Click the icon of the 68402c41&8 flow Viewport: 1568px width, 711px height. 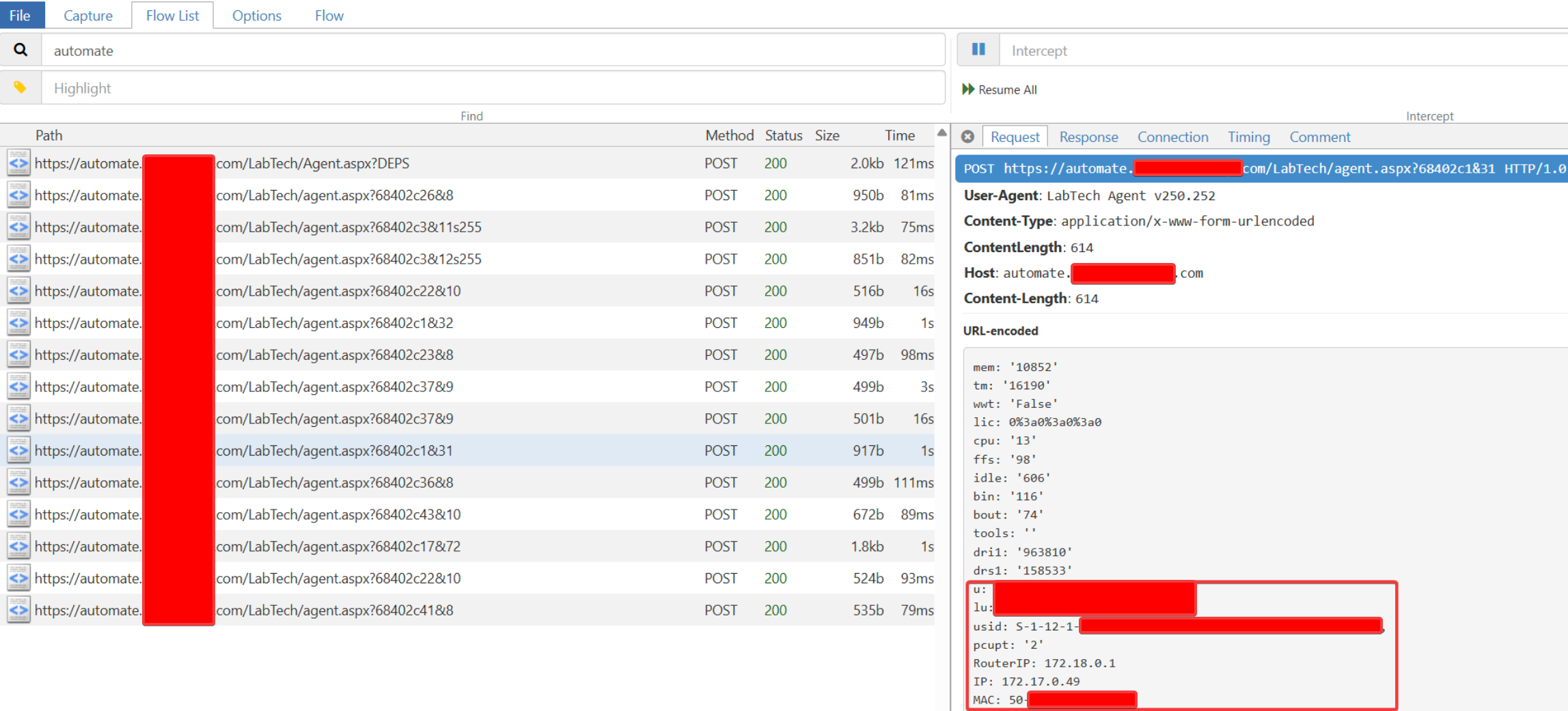click(18, 611)
